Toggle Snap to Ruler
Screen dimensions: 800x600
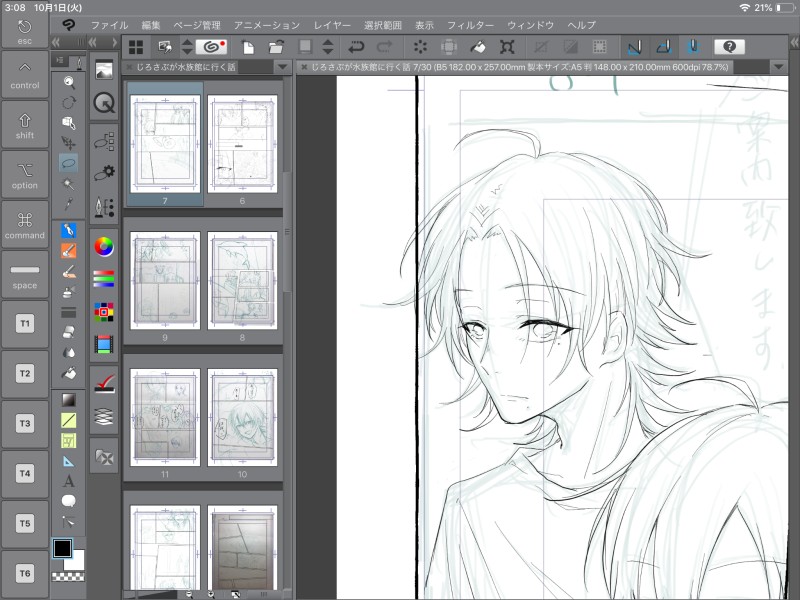tap(633, 46)
